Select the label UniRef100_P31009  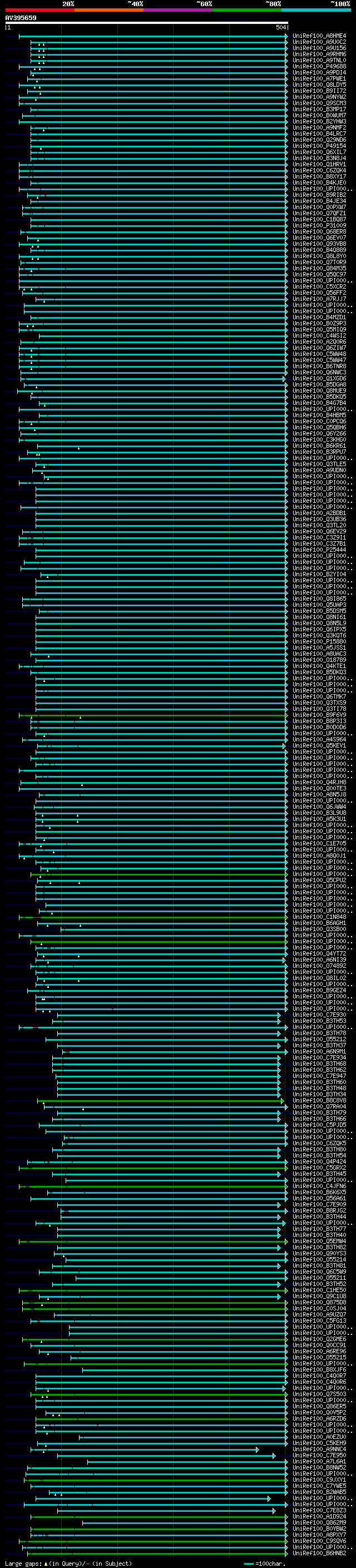319,226
